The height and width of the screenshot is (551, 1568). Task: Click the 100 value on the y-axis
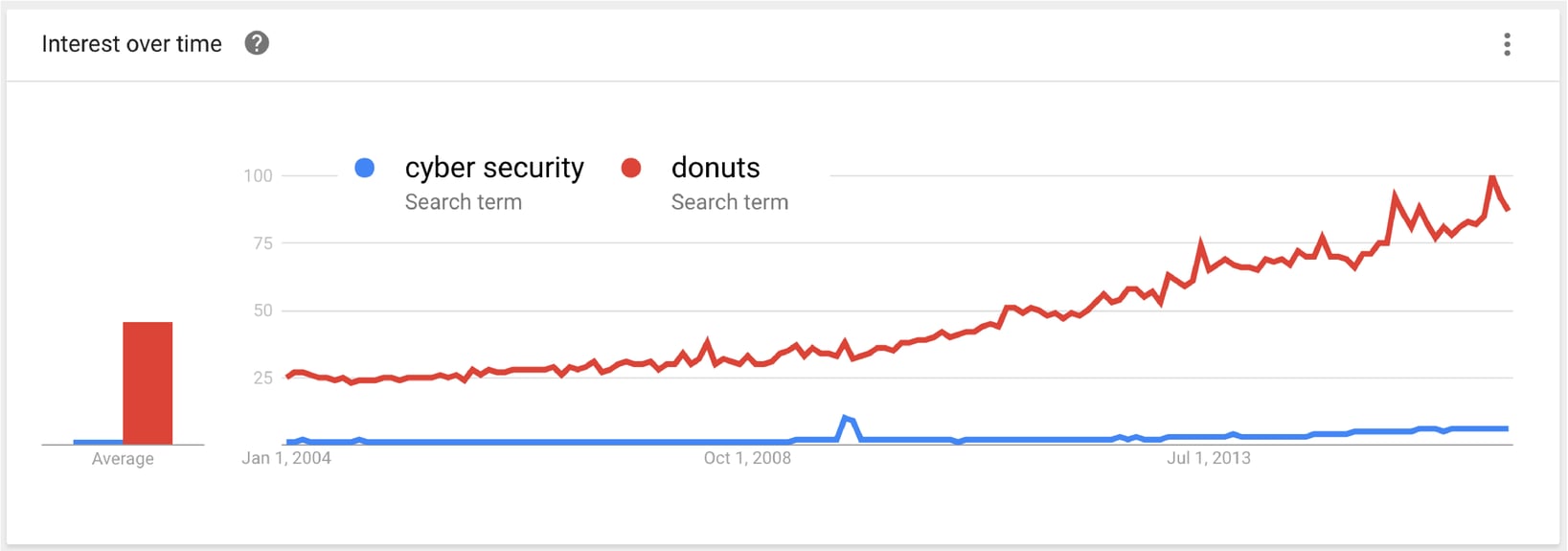[x=258, y=175]
